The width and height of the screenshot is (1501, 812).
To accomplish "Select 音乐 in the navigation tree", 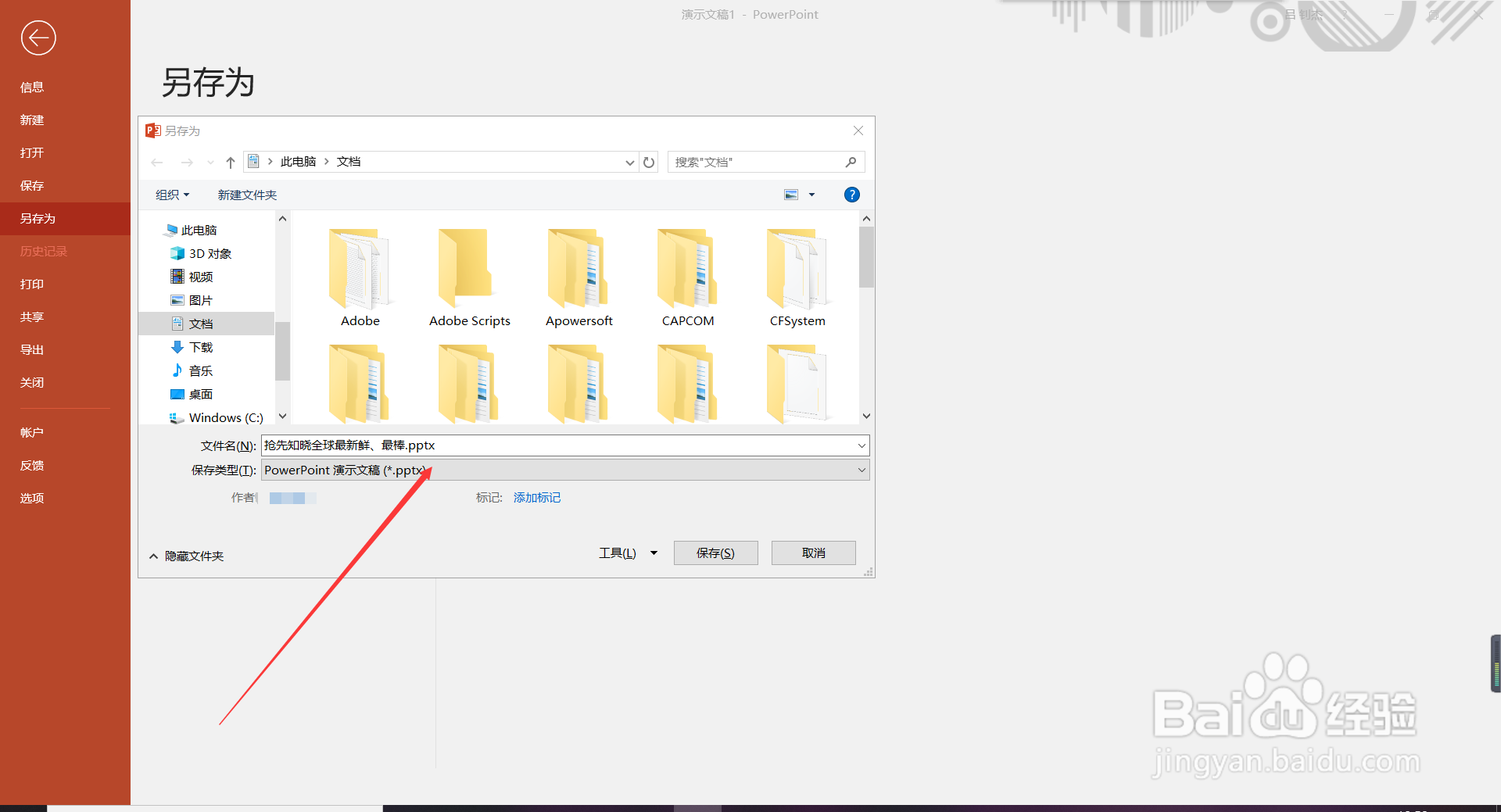I will tap(200, 370).
